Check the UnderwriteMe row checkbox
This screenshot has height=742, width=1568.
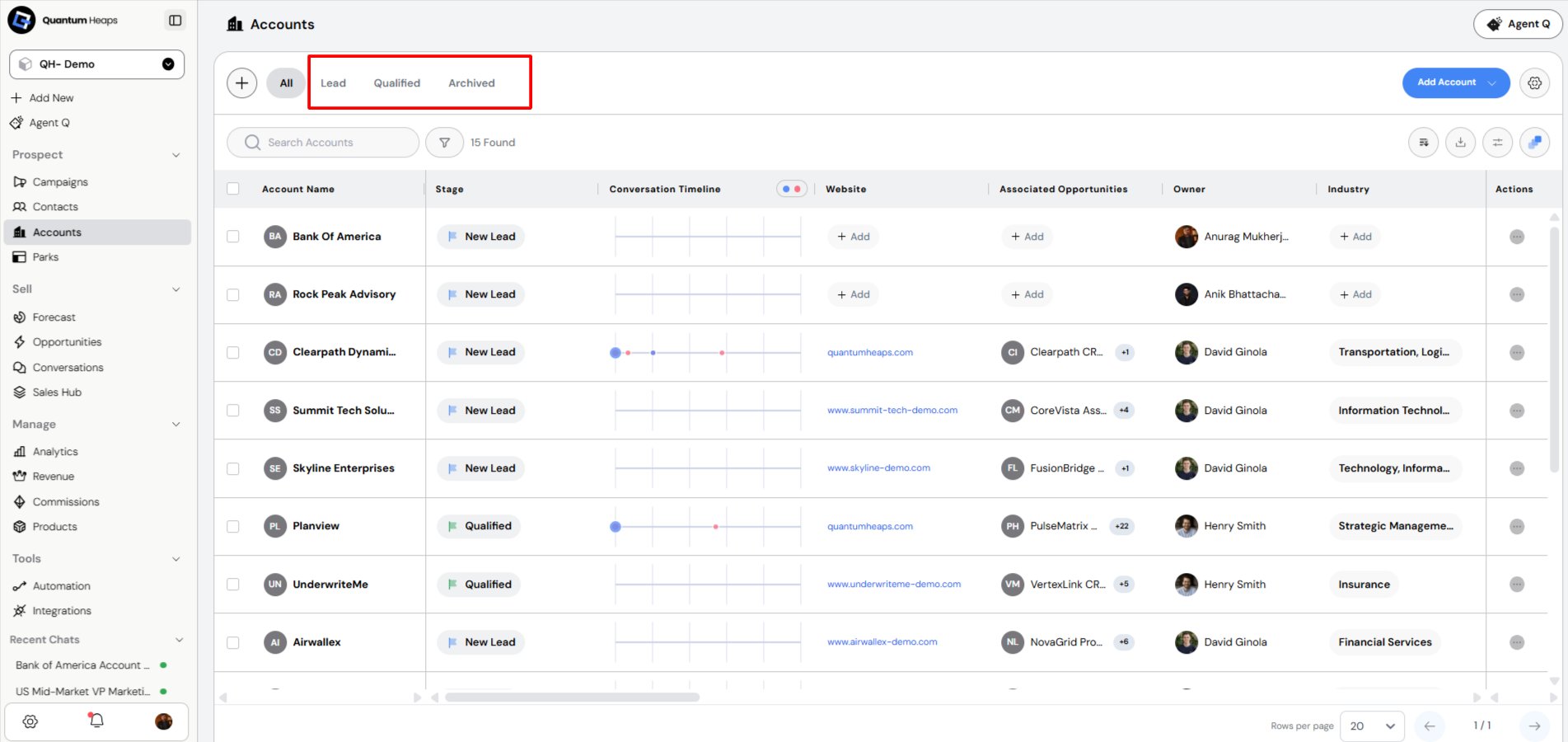tap(233, 585)
